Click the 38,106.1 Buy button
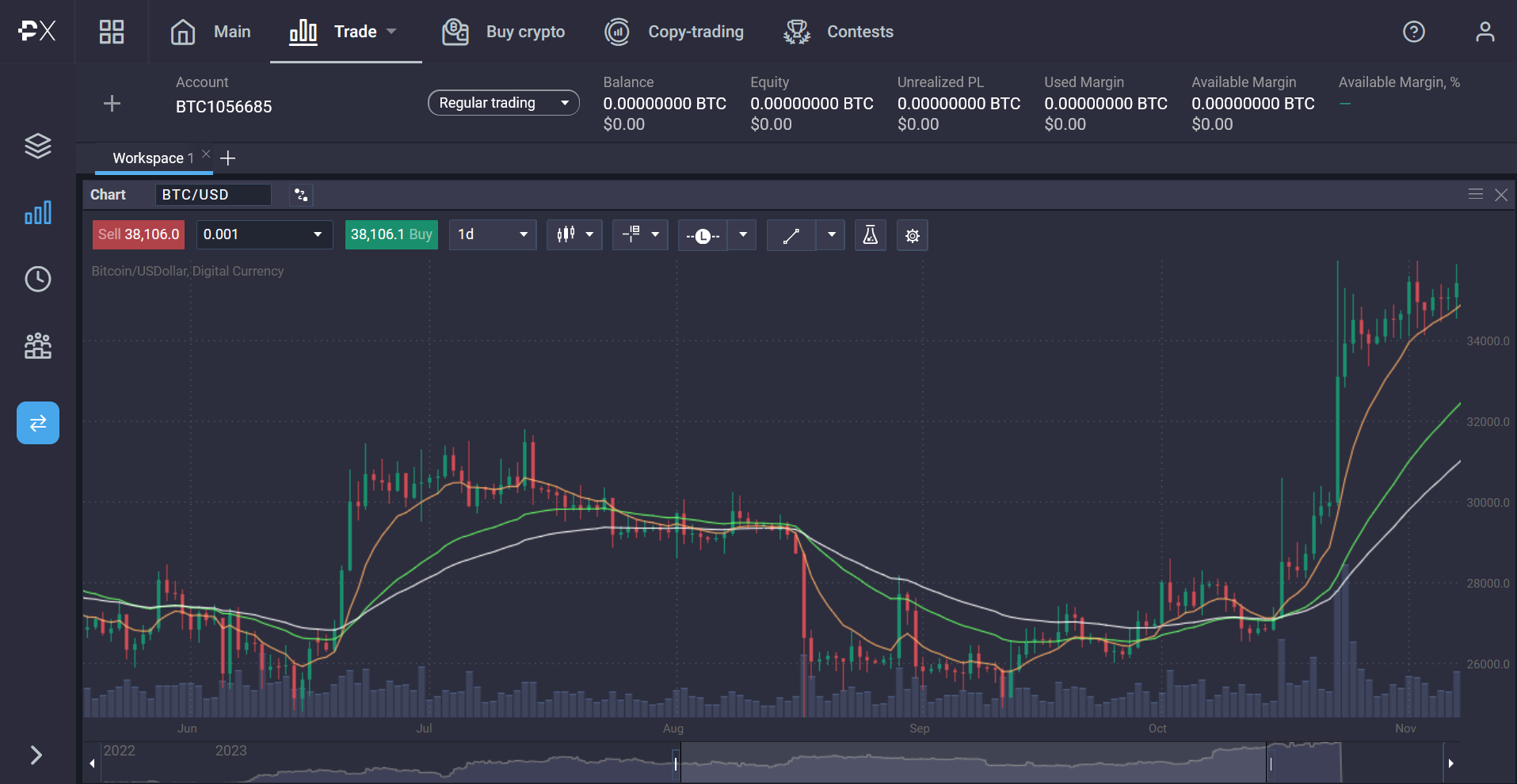 pyautogui.click(x=391, y=234)
